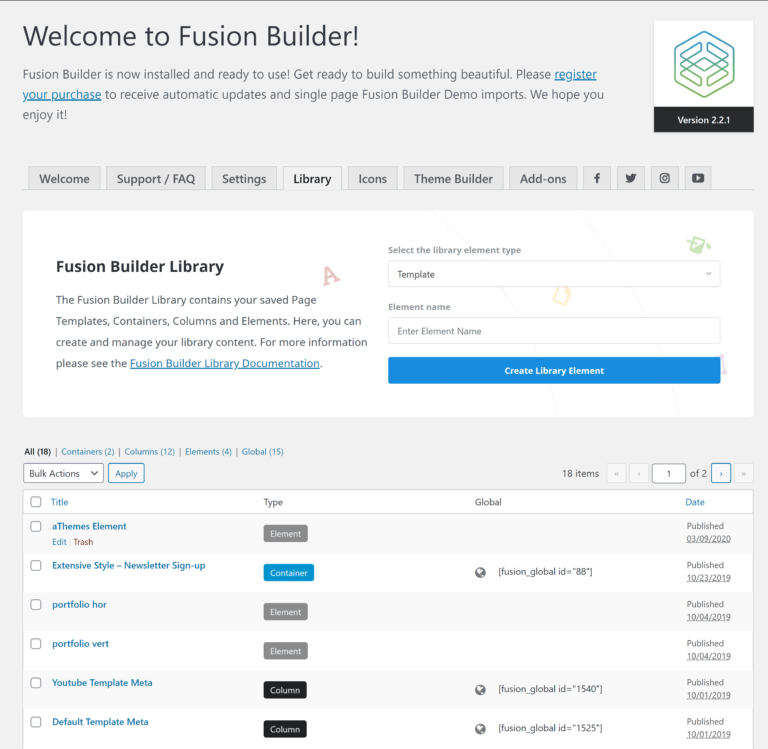Open the Settings tab
Viewport: 768px width, 749px height.
[244, 178]
